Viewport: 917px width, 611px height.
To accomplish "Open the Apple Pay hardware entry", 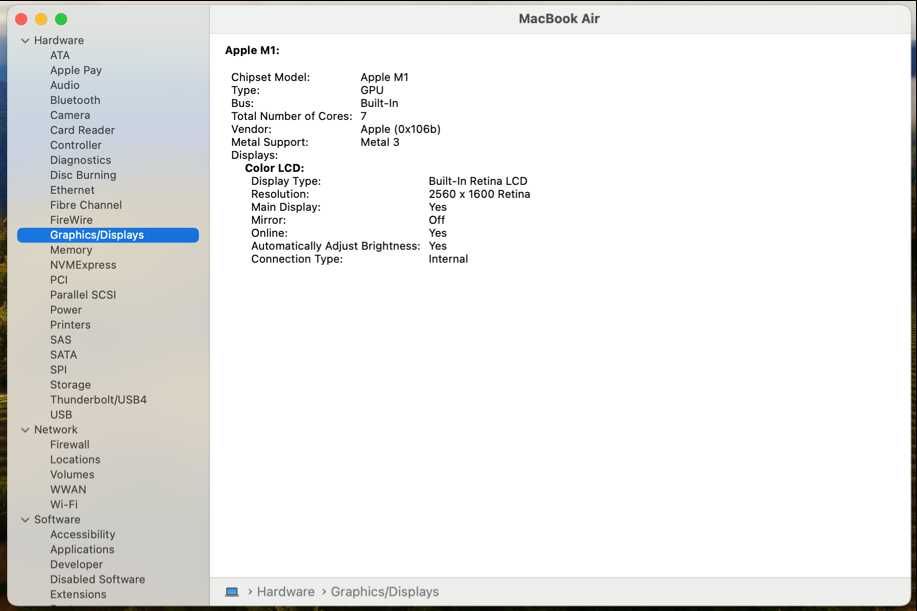I will pos(76,70).
